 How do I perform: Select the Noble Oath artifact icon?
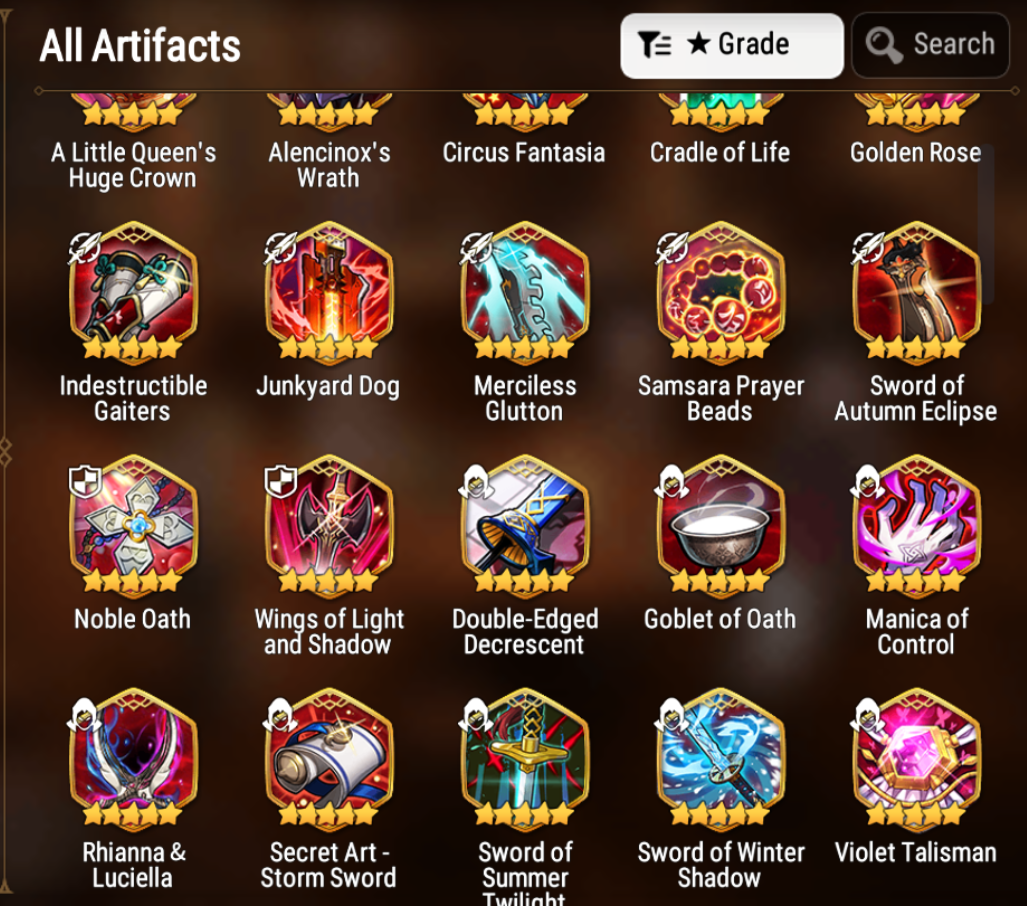[133, 526]
